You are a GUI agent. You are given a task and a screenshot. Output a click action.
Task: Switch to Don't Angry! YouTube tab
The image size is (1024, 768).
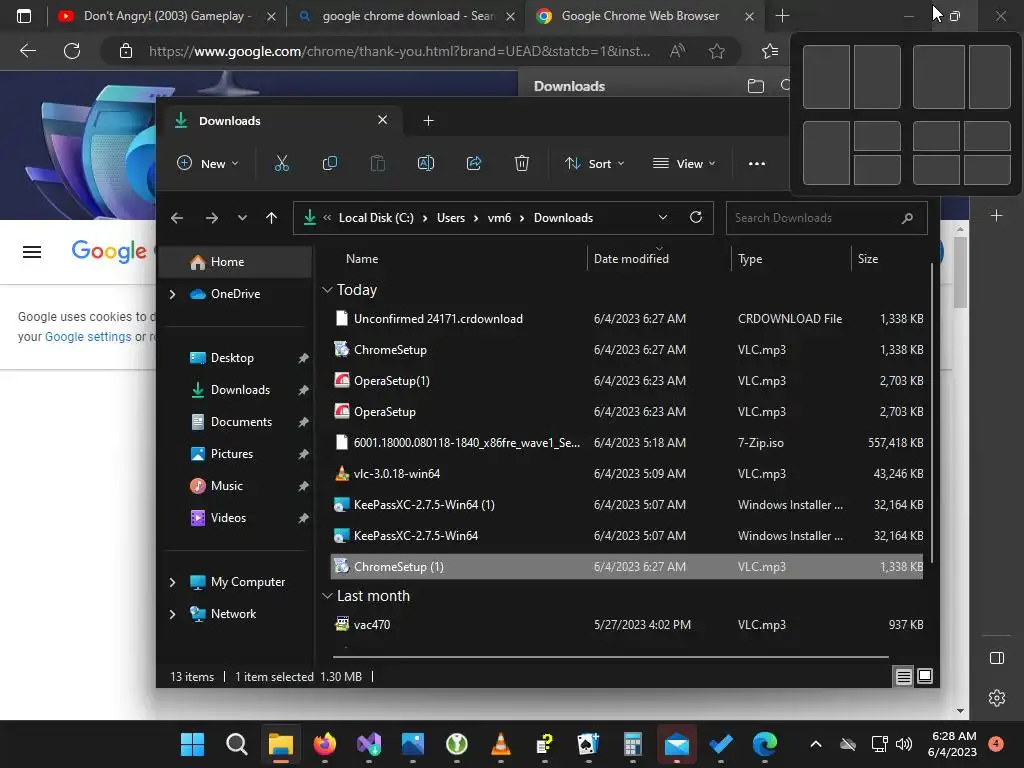[165, 16]
